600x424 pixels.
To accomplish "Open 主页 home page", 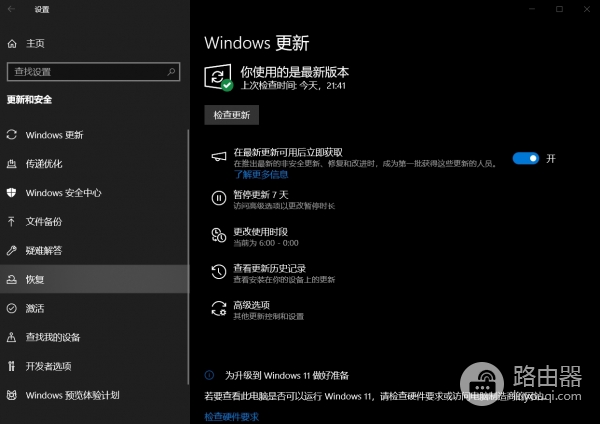I will [x=35, y=44].
